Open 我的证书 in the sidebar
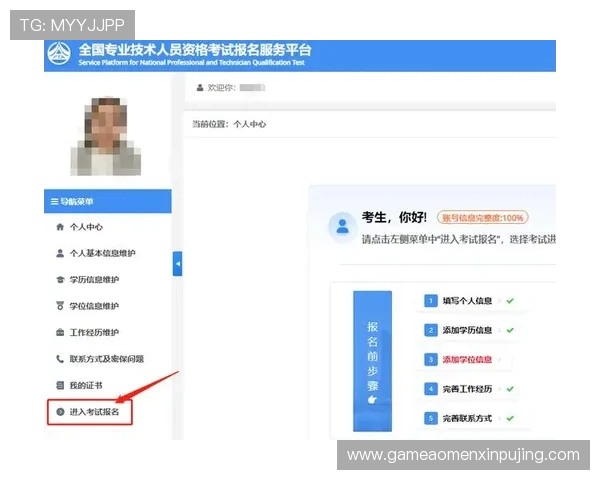Image resolution: width=600 pixels, height=480 pixels. 86,385
